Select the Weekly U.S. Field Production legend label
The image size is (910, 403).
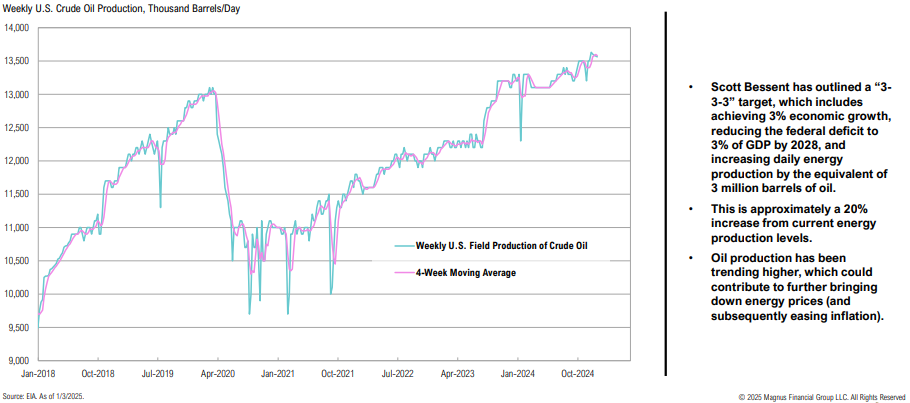(x=501, y=245)
